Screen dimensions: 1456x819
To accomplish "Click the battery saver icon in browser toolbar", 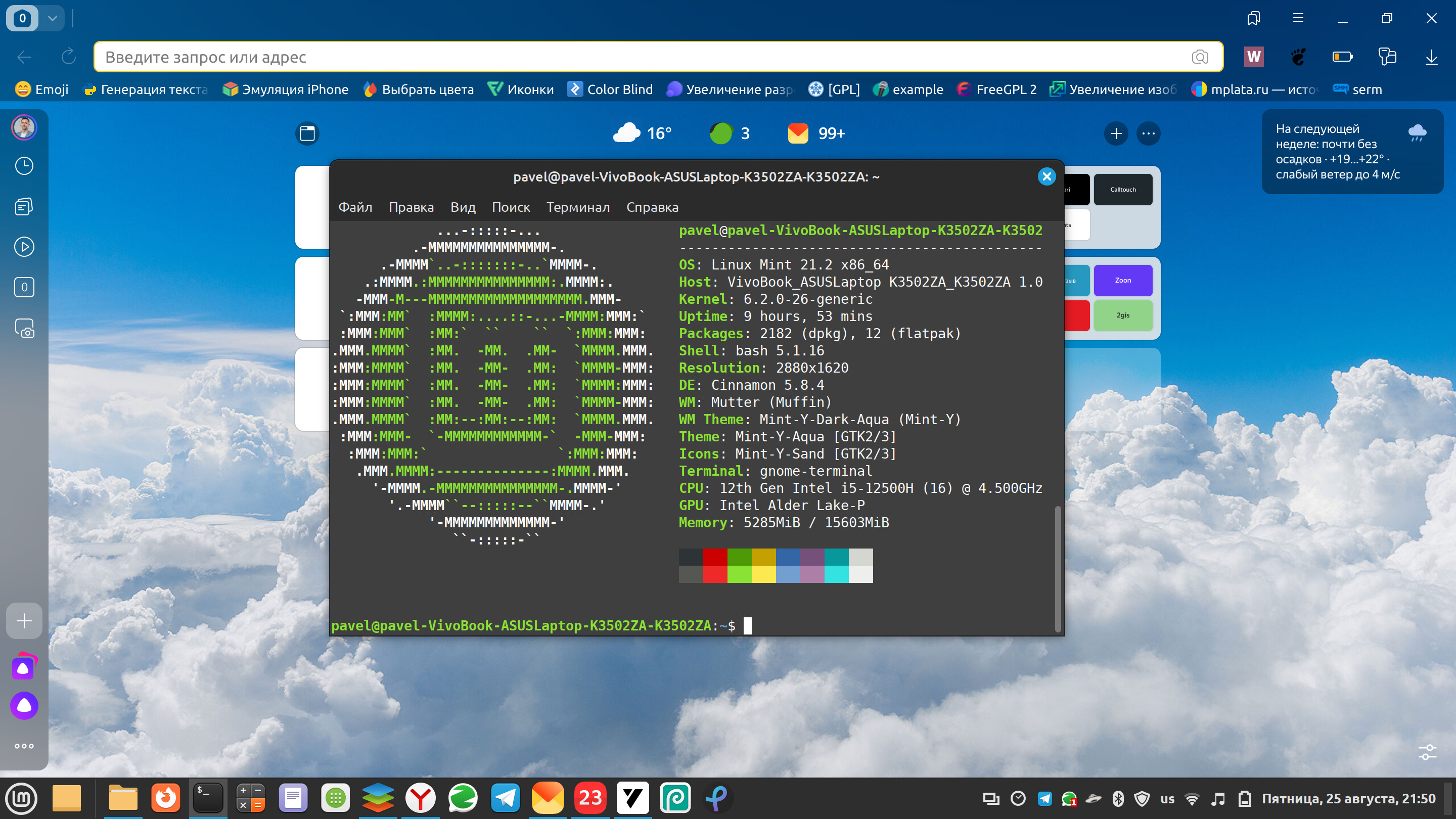I will point(1343,57).
